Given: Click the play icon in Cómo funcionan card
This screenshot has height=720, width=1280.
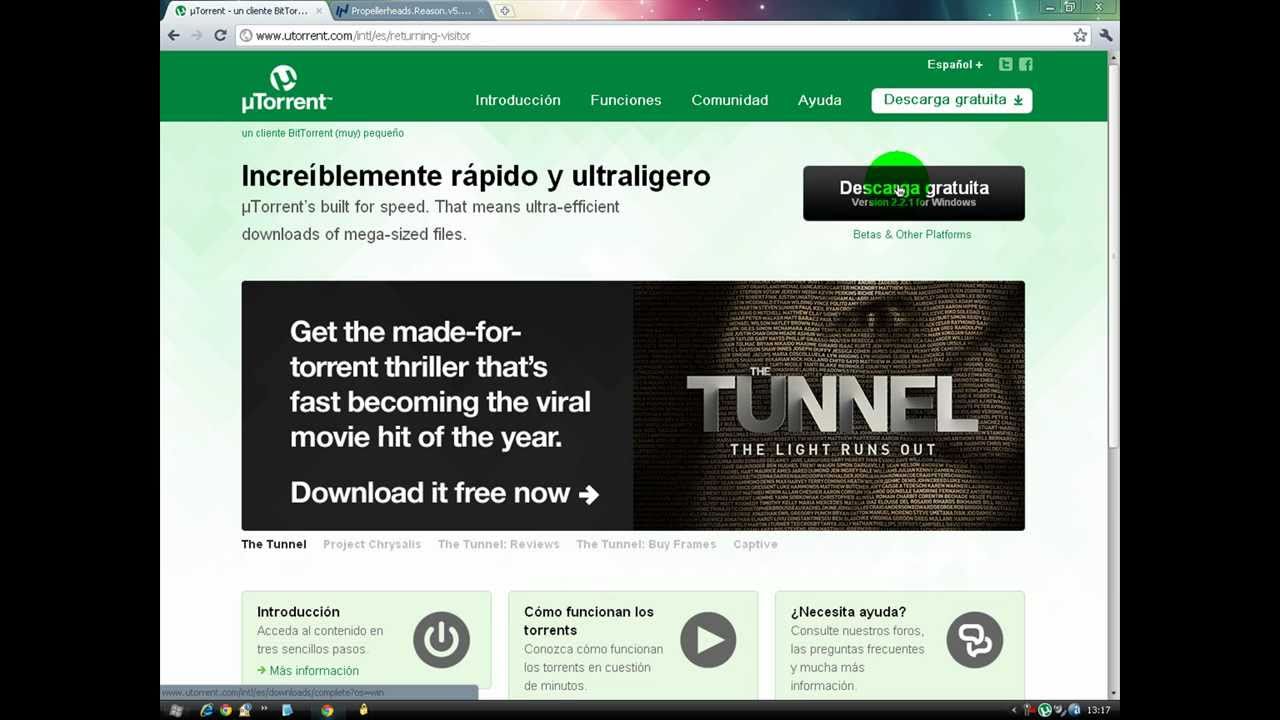Looking at the screenshot, I should 708,640.
